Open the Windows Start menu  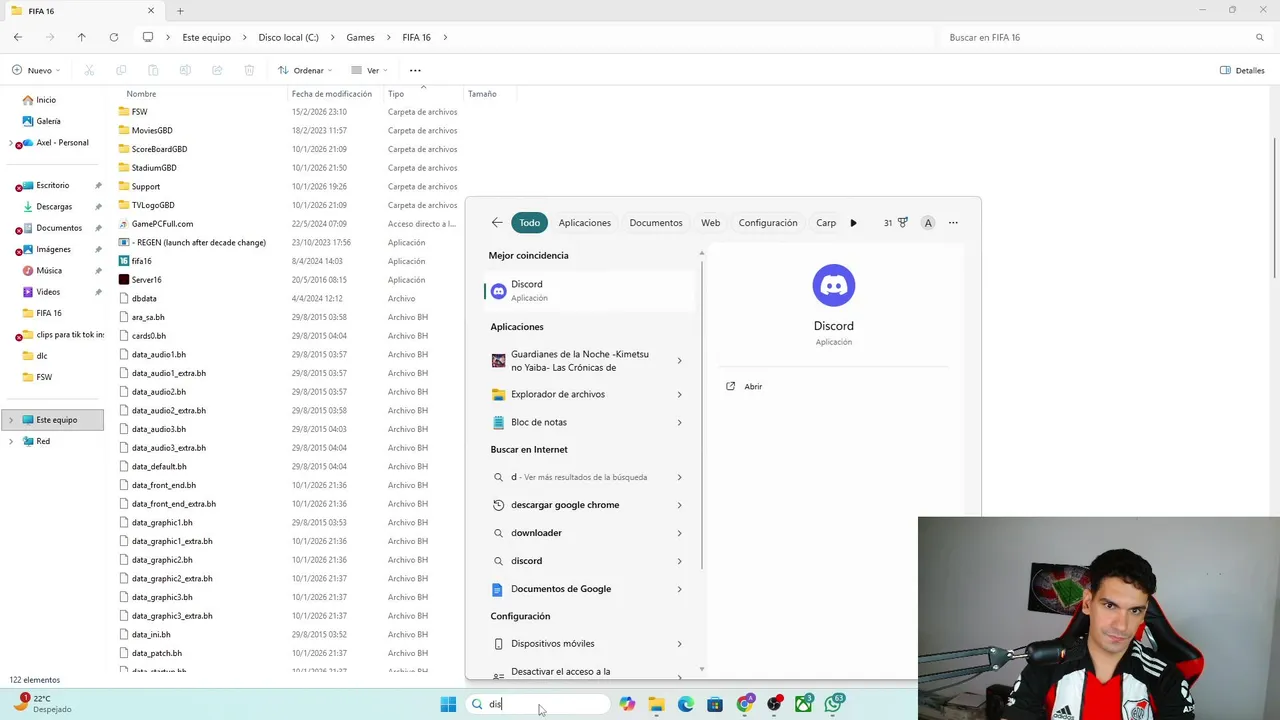pos(448,704)
